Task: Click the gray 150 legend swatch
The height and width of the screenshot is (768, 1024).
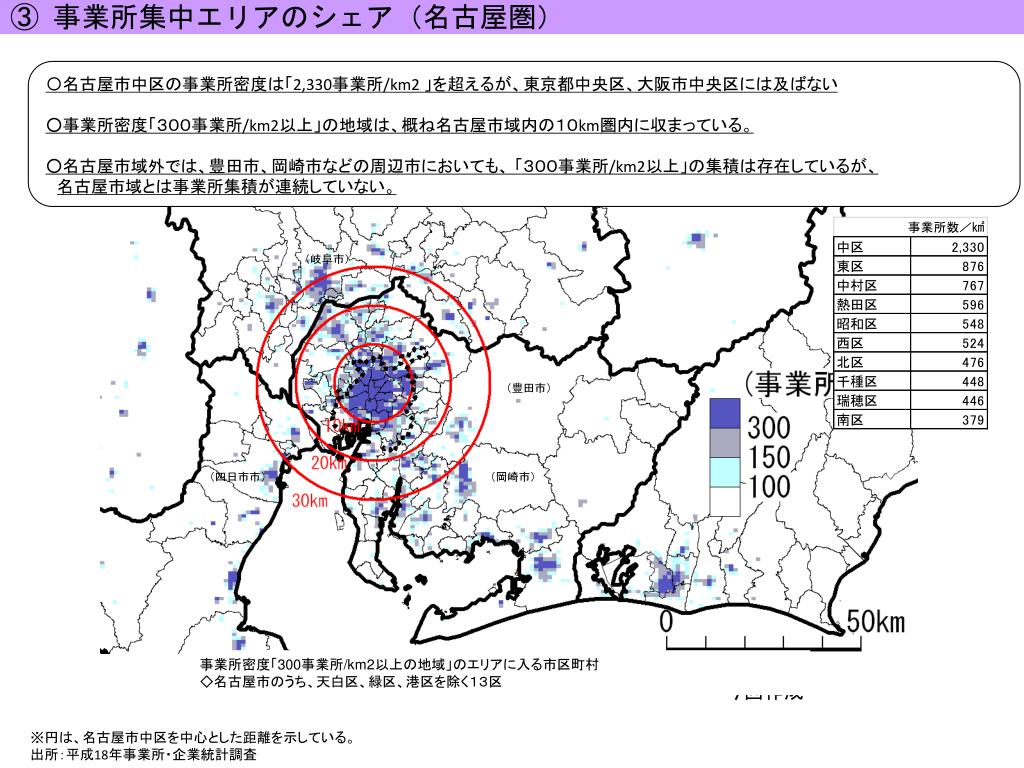Action: (x=725, y=443)
